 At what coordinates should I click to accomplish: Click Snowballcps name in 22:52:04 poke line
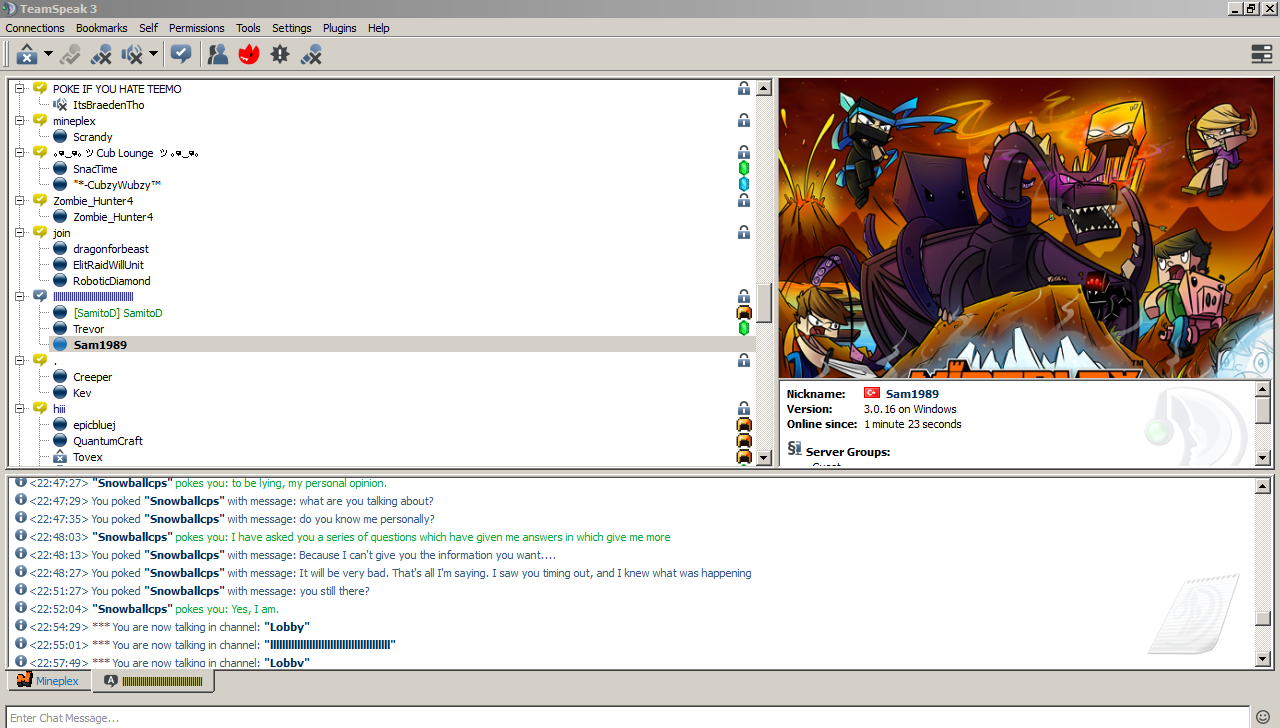click(x=132, y=609)
